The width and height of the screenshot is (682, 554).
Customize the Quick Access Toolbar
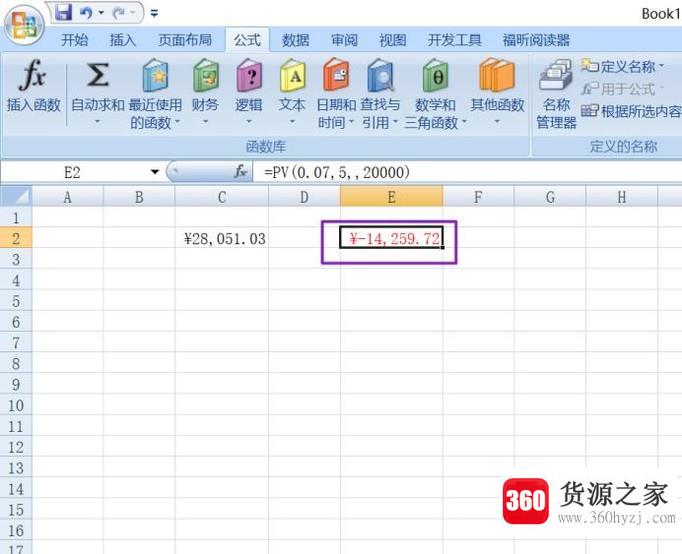pos(154,13)
